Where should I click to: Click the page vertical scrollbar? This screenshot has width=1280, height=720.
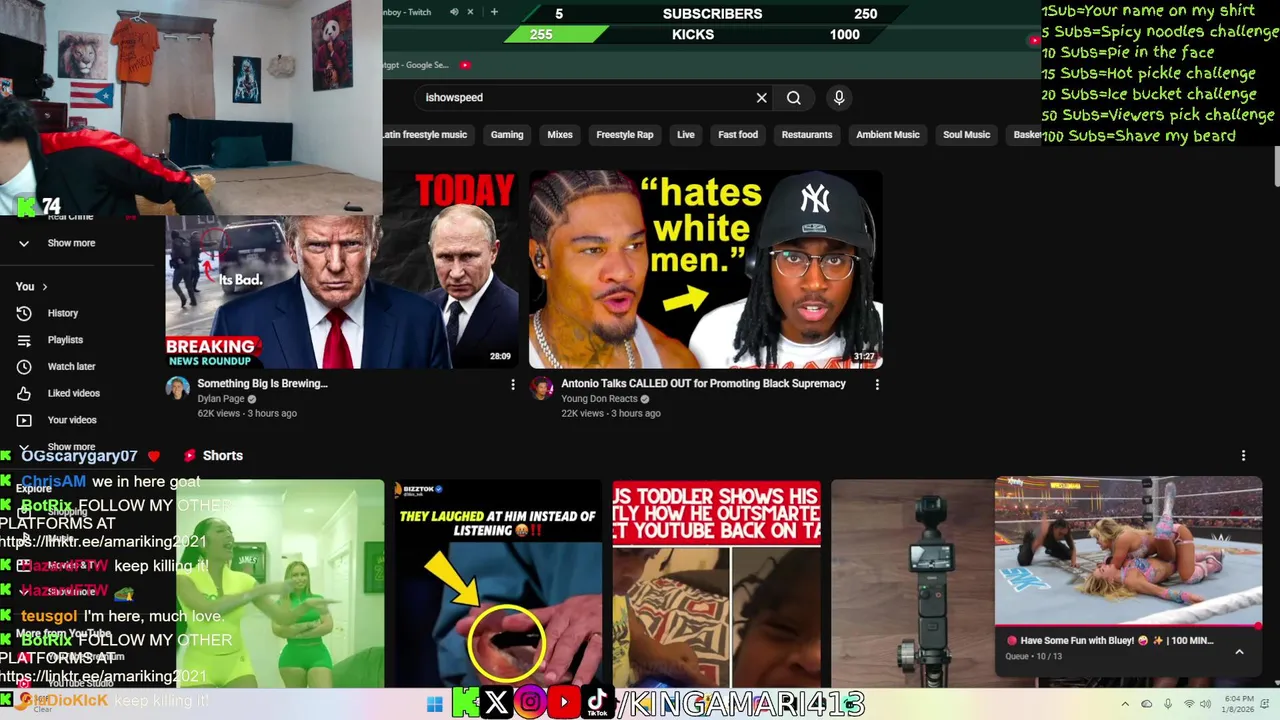click(x=1275, y=166)
